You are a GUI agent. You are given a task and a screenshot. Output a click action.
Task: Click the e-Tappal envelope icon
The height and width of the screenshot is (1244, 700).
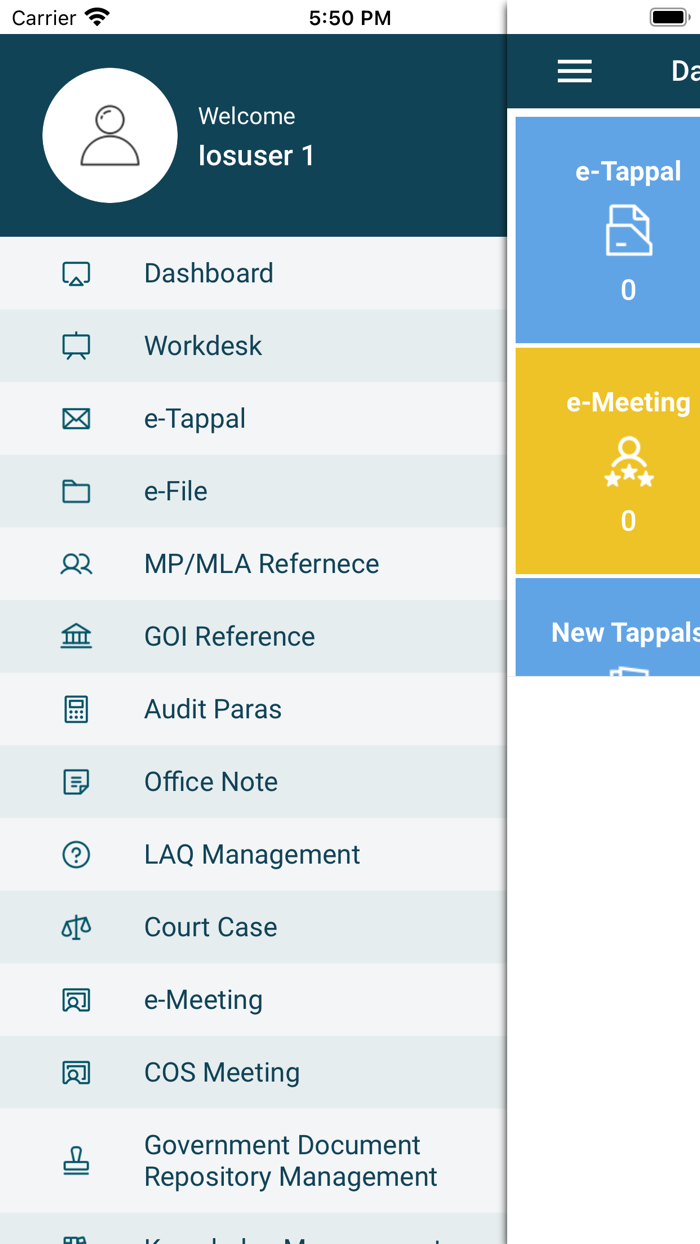point(76,419)
